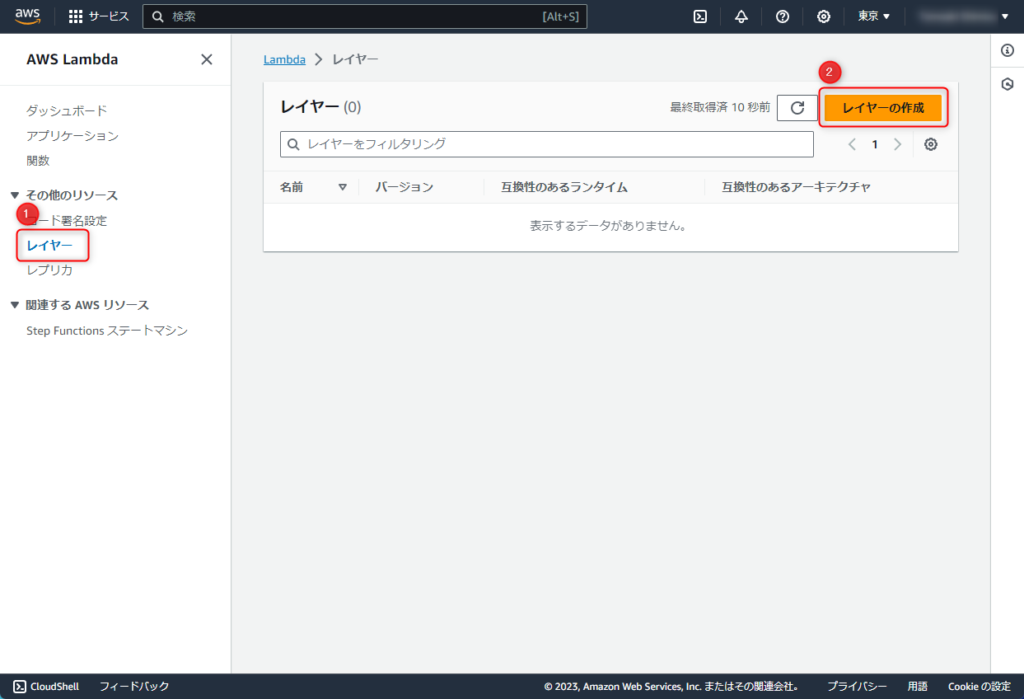Click page number 1 in pagination
The height and width of the screenshot is (699, 1024).
pos(874,144)
